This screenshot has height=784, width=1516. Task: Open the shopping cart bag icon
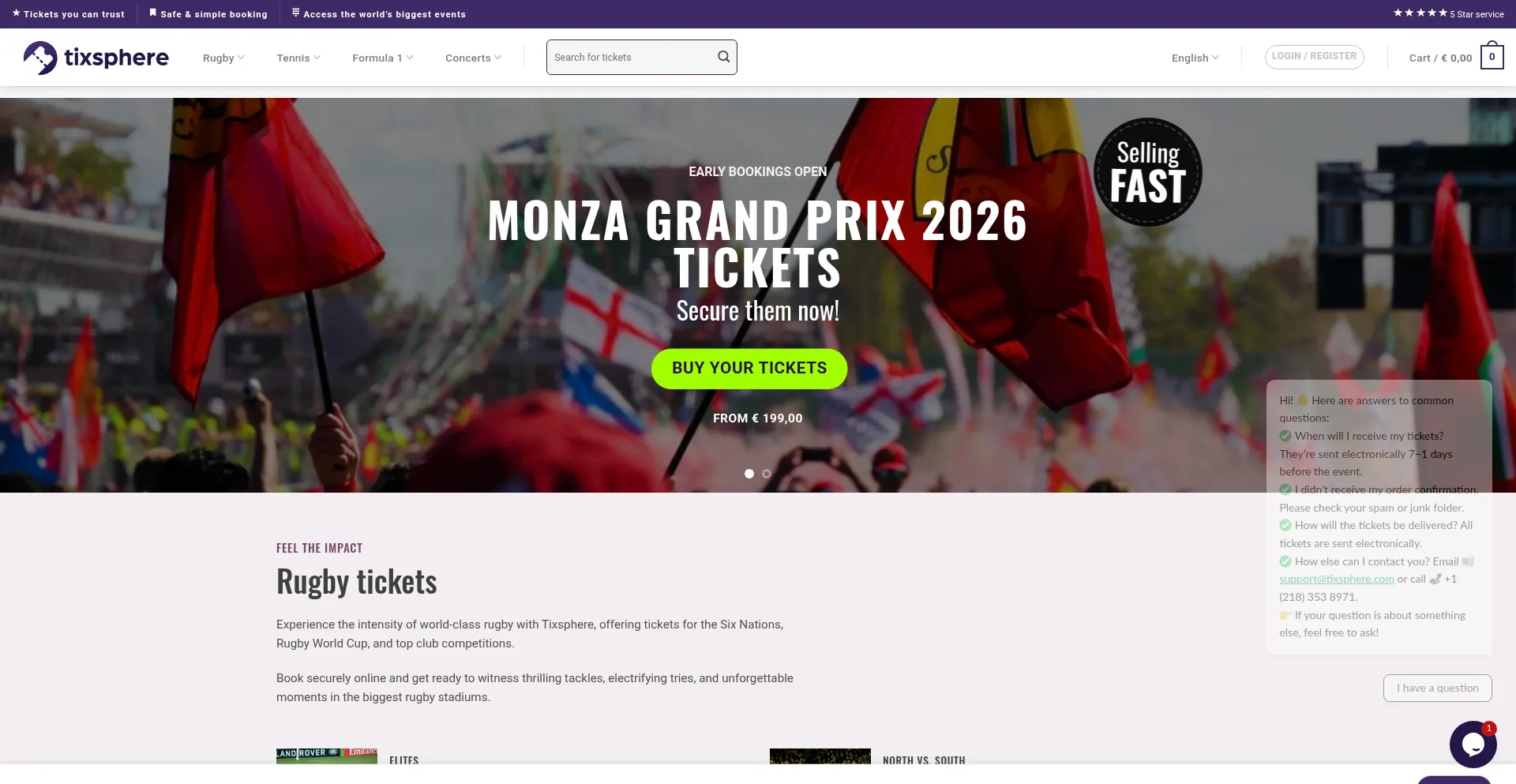coord(1492,57)
